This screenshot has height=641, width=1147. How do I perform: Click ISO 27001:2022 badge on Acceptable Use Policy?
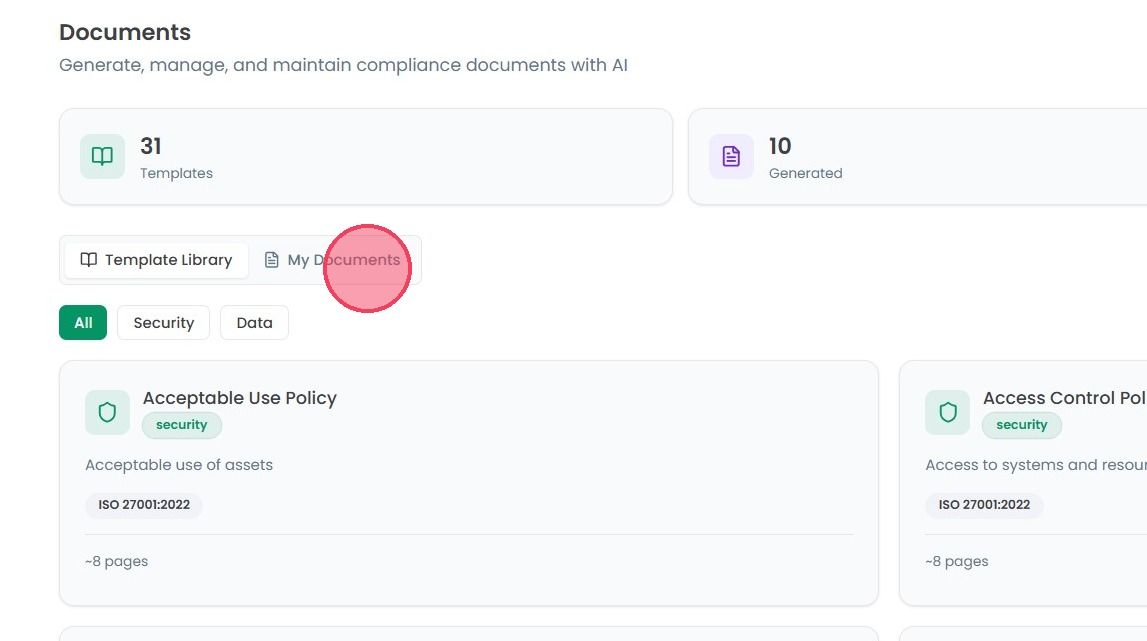[x=144, y=505]
